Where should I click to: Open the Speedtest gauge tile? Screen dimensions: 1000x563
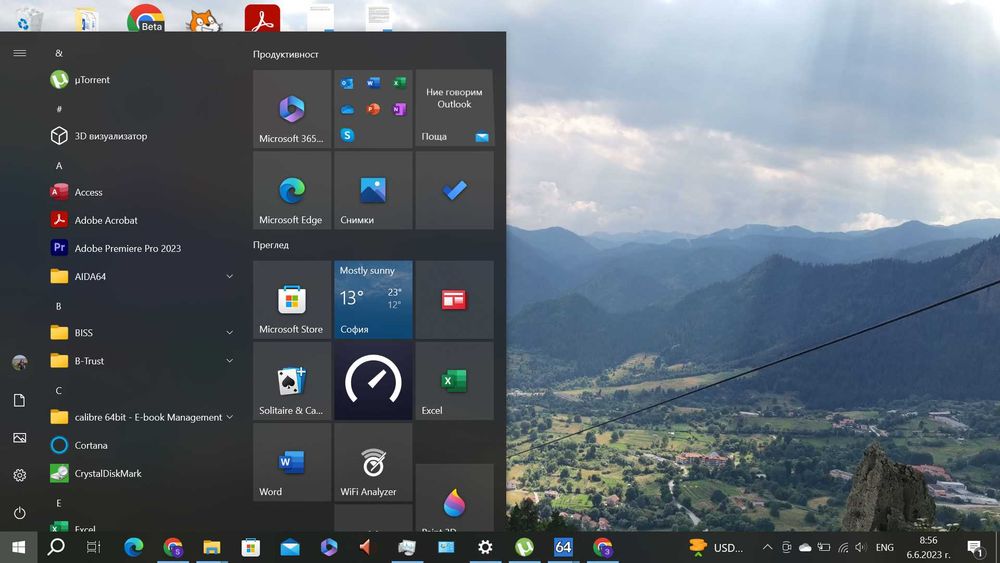(x=373, y=381)
